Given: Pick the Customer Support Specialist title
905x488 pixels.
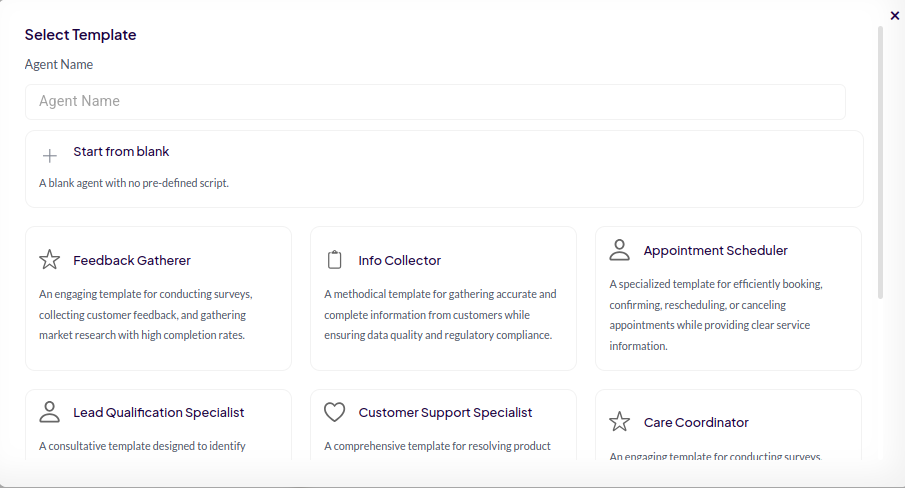Looking at the screenshot, I should 445,412.
